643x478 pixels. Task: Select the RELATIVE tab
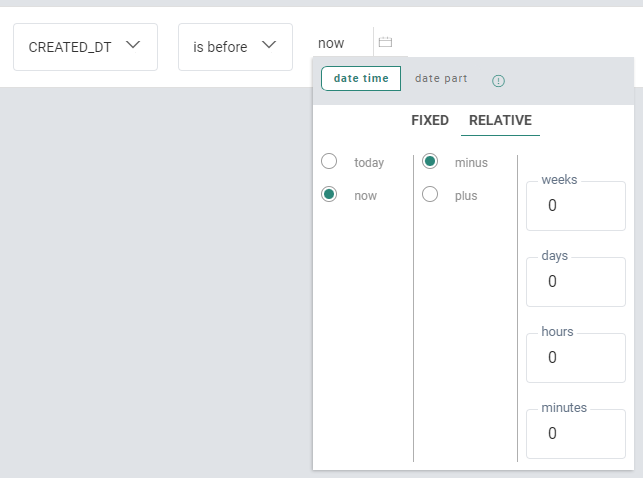click(x=500, y=120)
